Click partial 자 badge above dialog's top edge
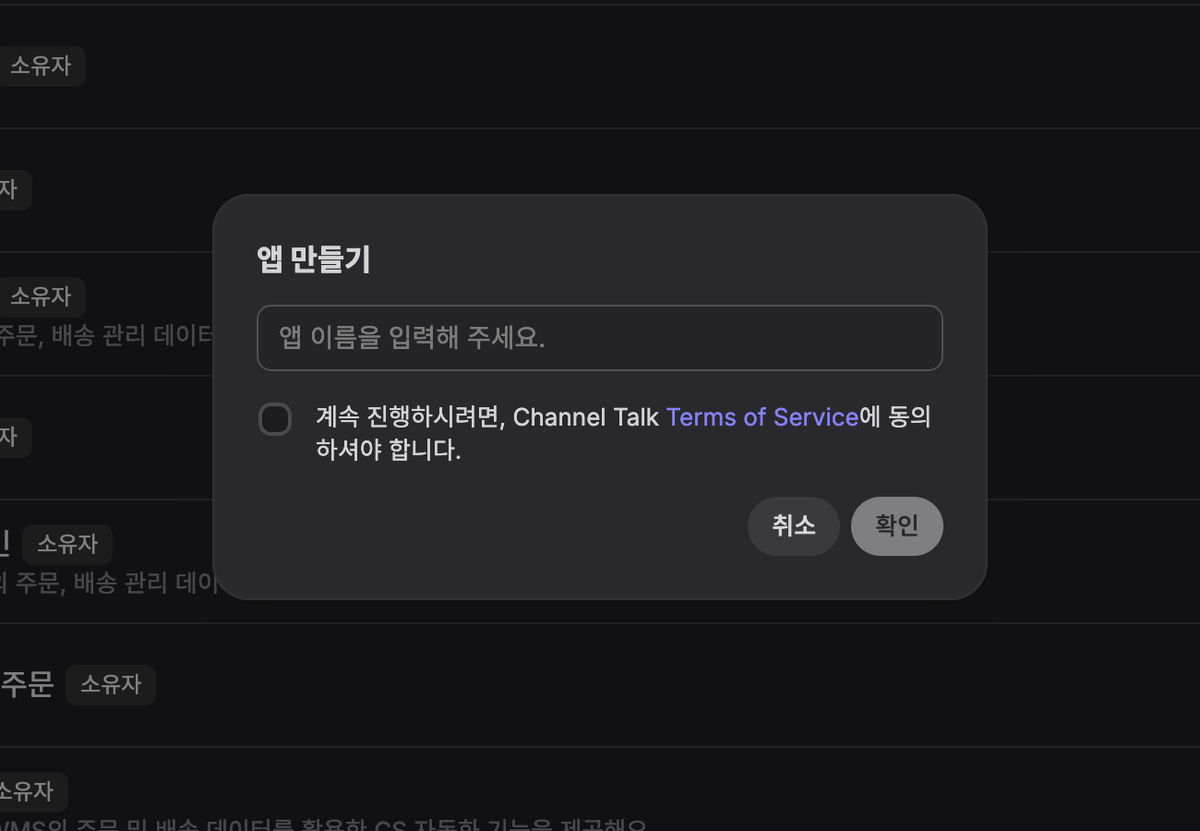 coord(10,190)
